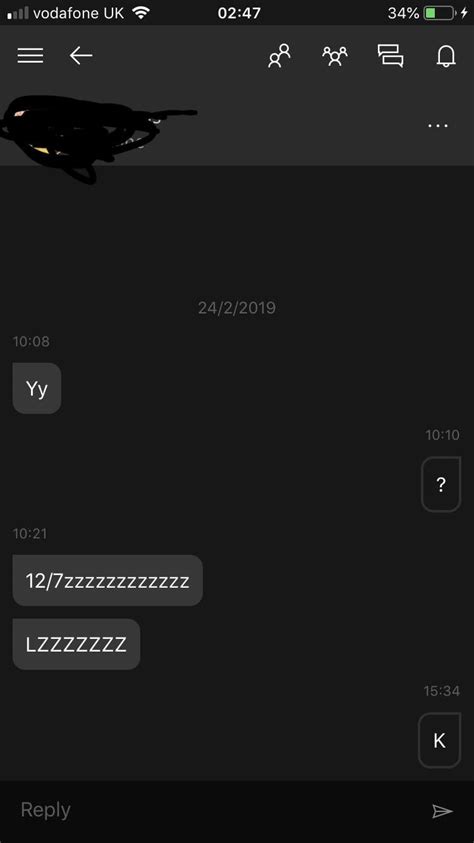Tap the redacted contact name header

pyautogui.click(x=99, y=139)
